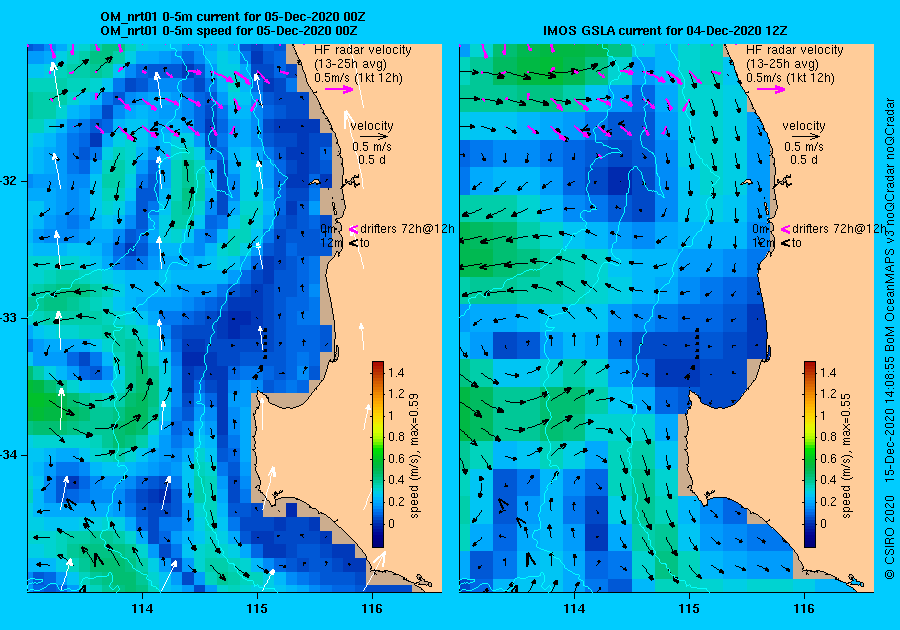
Task: Click 'HF radar velocity' label in OM_nrt01 map
Action: 363,50
